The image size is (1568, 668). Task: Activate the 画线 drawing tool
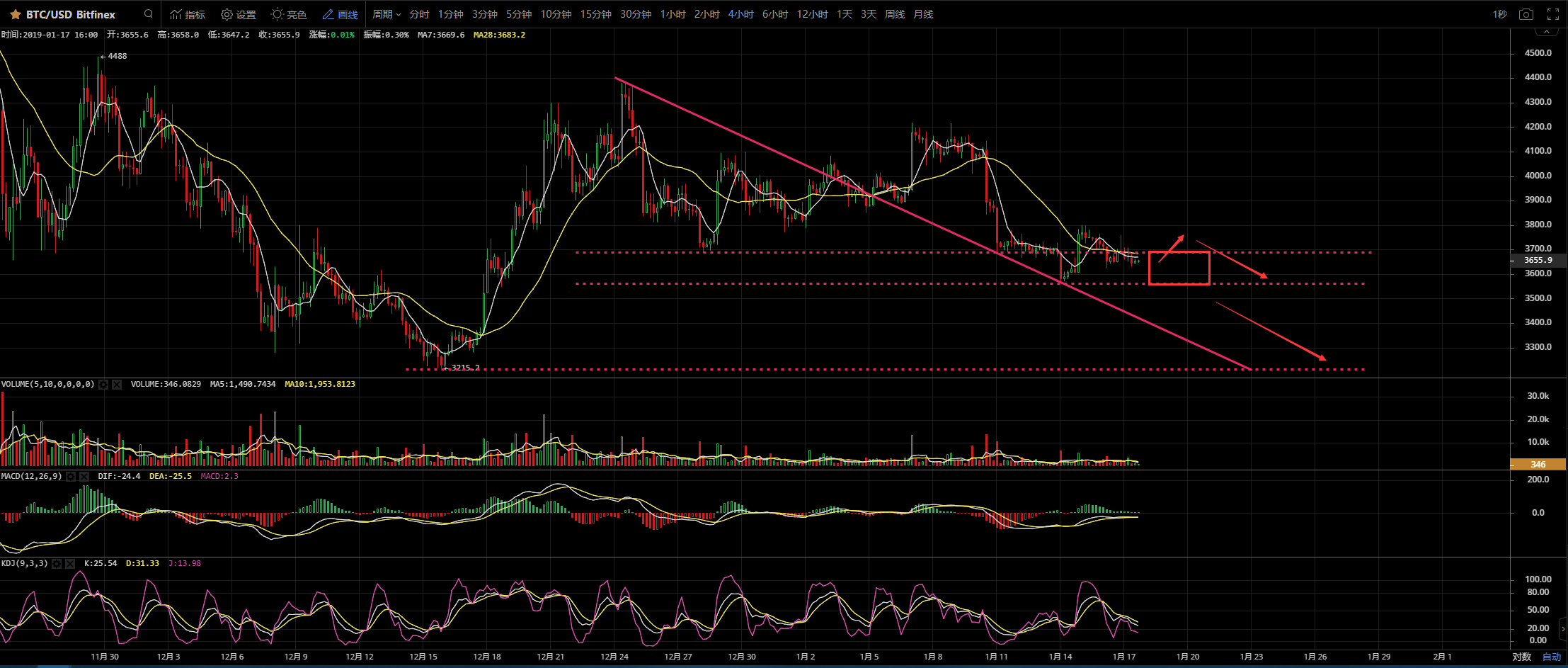tap(340, 14)
